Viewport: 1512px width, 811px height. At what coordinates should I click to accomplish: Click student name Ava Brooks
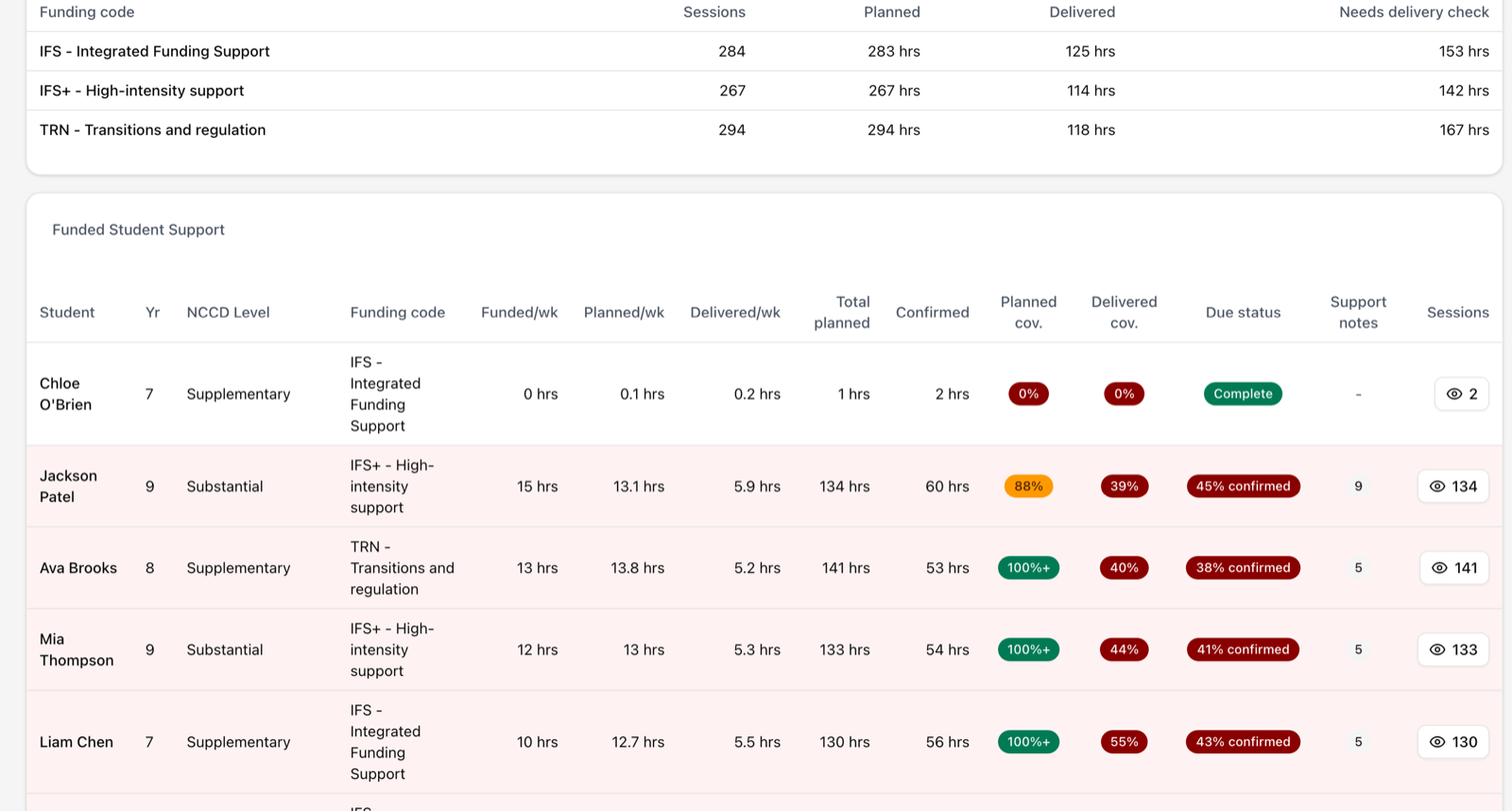pyautogui.click(x=78, y=568)
